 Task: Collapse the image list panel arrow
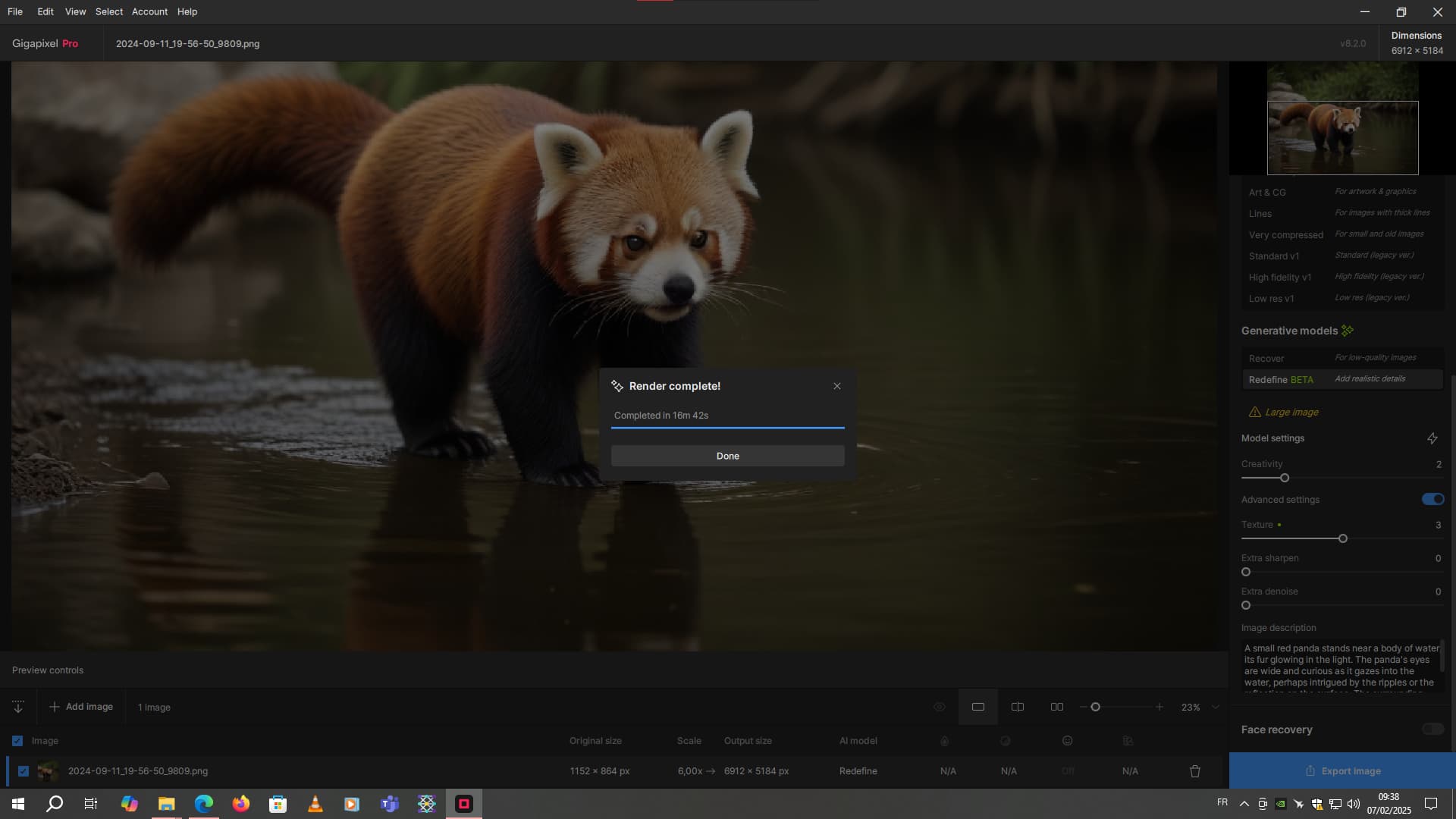tap(18, 707)
